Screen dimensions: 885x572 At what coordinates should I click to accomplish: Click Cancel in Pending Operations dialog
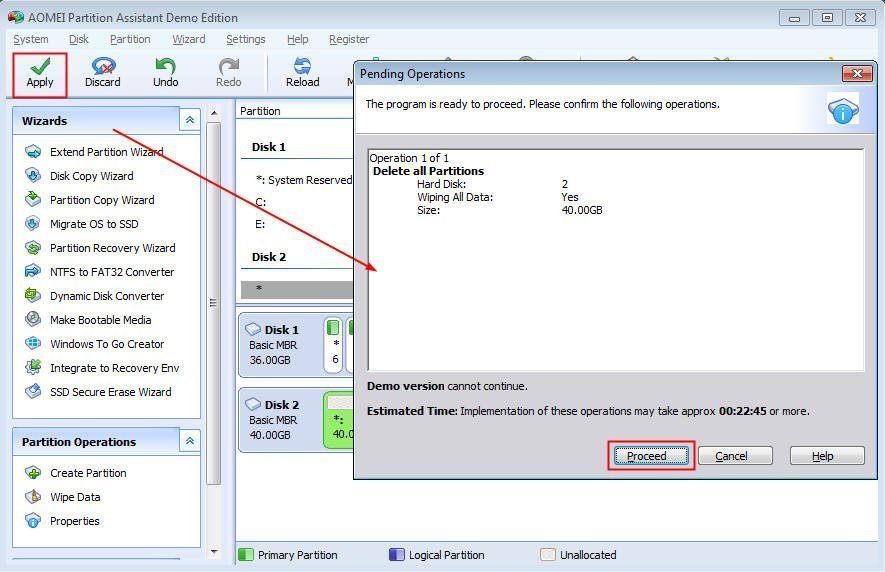tap(735, 456)
